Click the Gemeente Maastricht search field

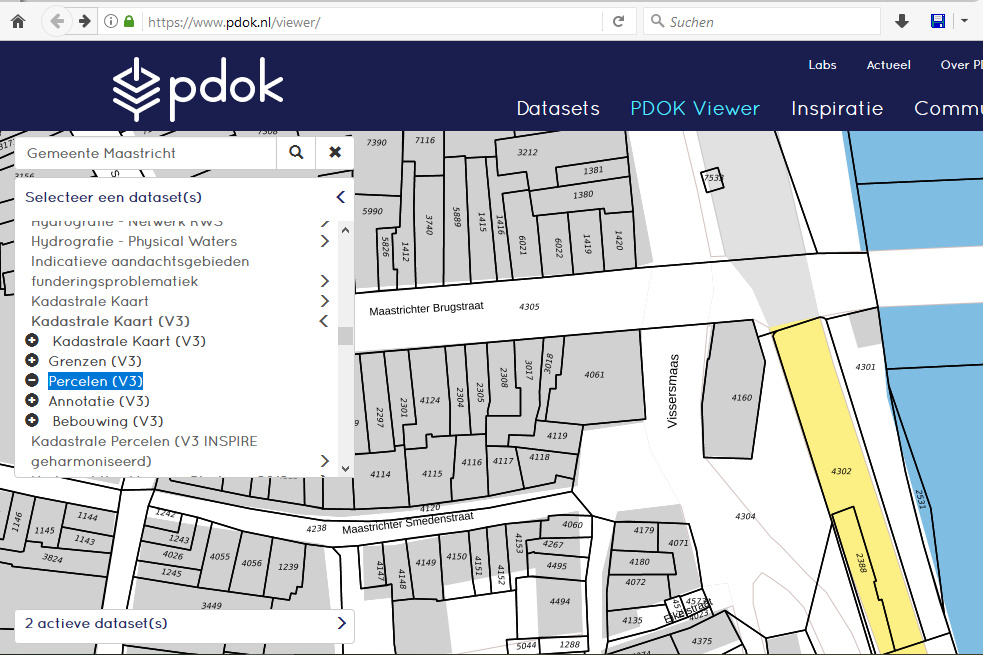point(145,153)
